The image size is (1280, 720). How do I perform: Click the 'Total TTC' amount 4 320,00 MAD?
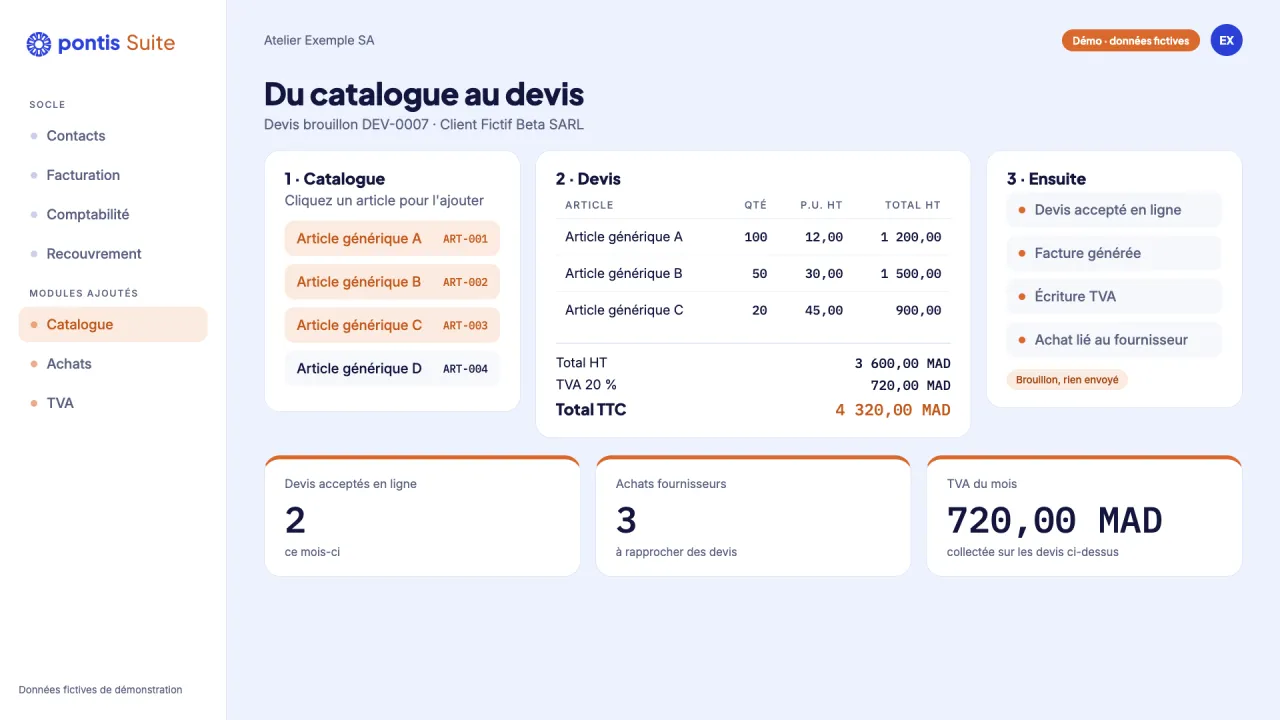(893, 410)
